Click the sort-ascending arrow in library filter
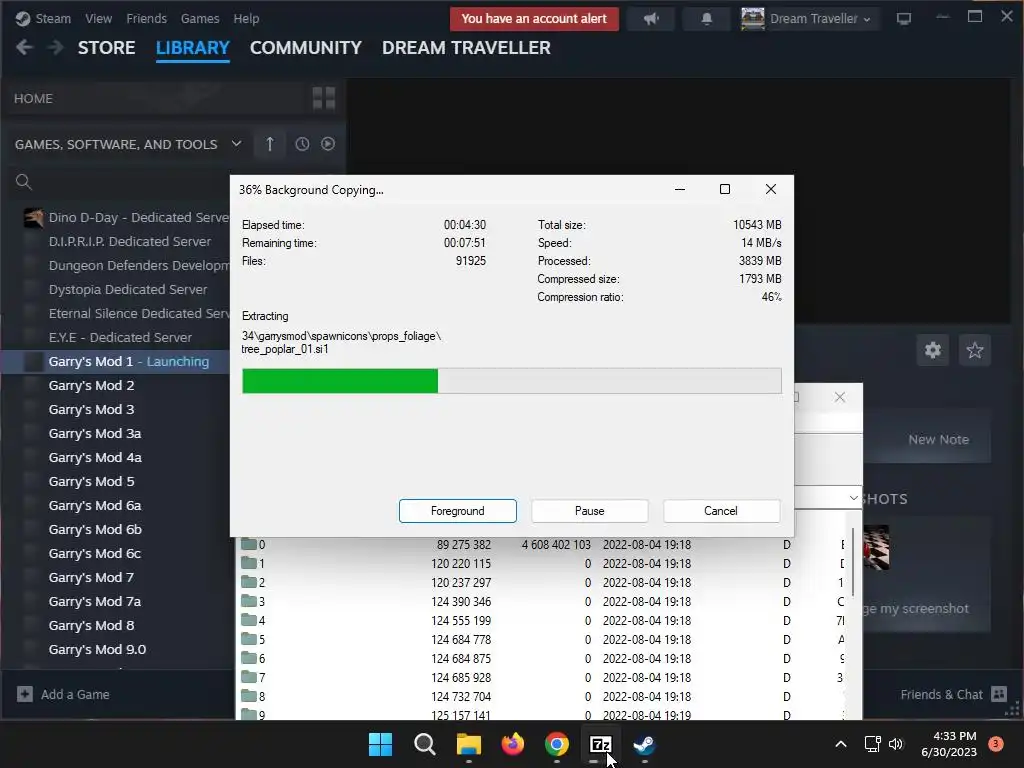Viewport: 1024px width, 768px height. 270,144
